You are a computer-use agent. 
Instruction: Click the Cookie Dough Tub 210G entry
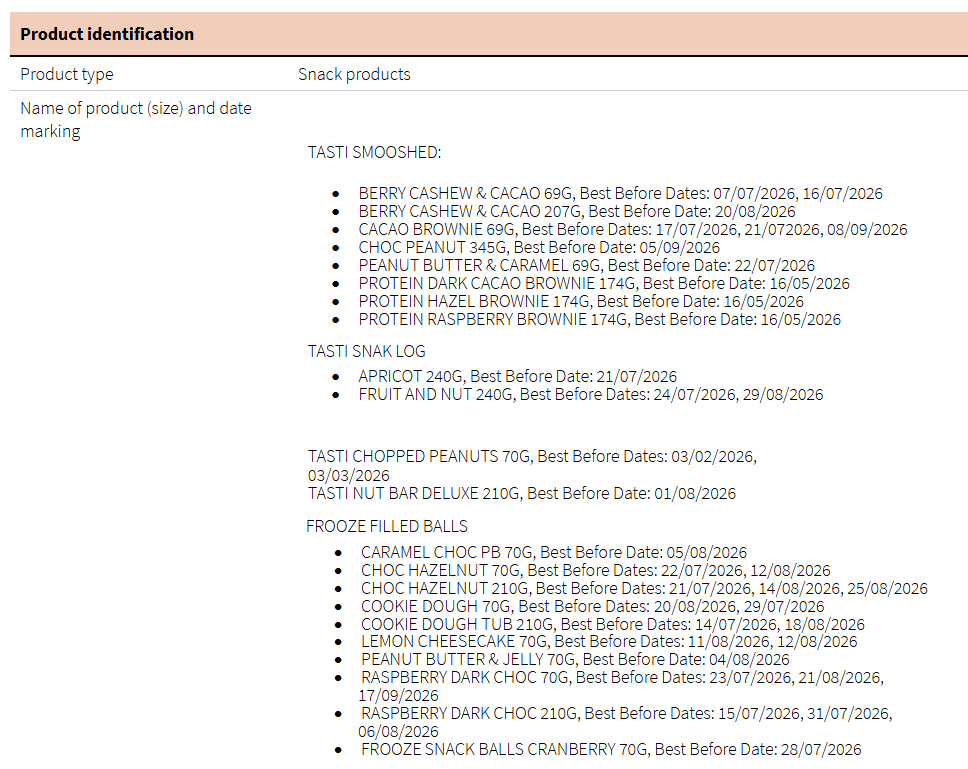pyautogui.click(x=613, y=624)
